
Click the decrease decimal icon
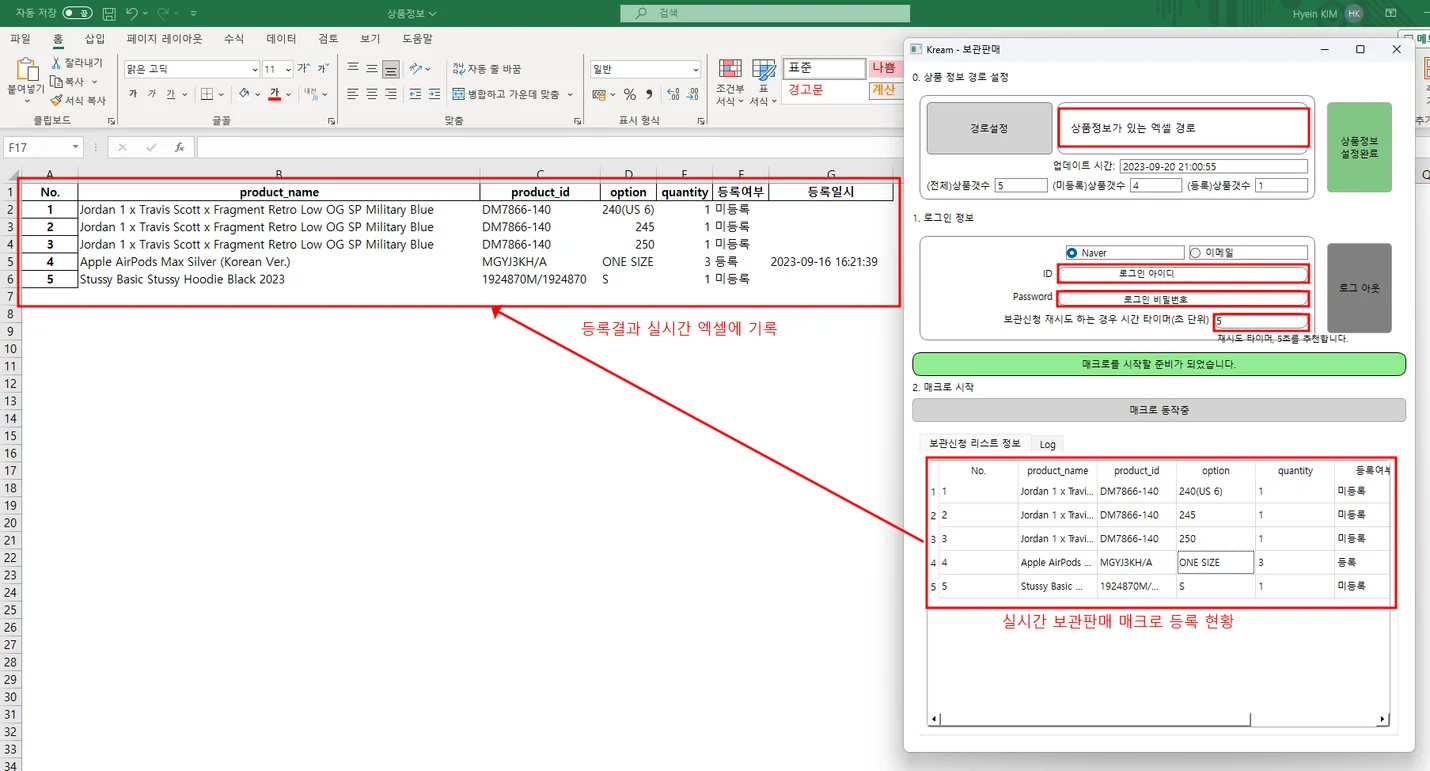[693, 94]
